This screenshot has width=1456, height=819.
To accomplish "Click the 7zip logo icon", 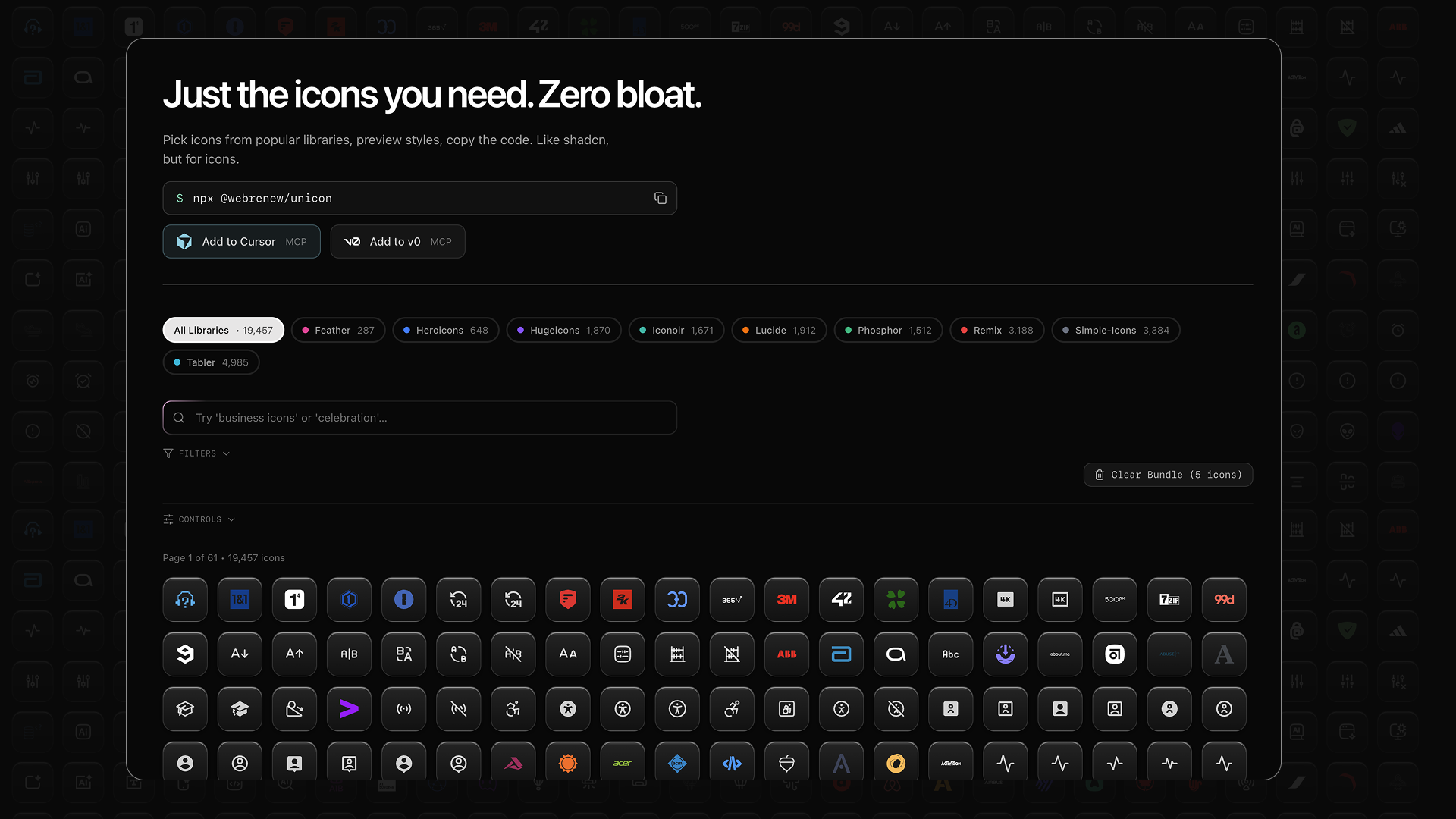I will (1169, 599).
